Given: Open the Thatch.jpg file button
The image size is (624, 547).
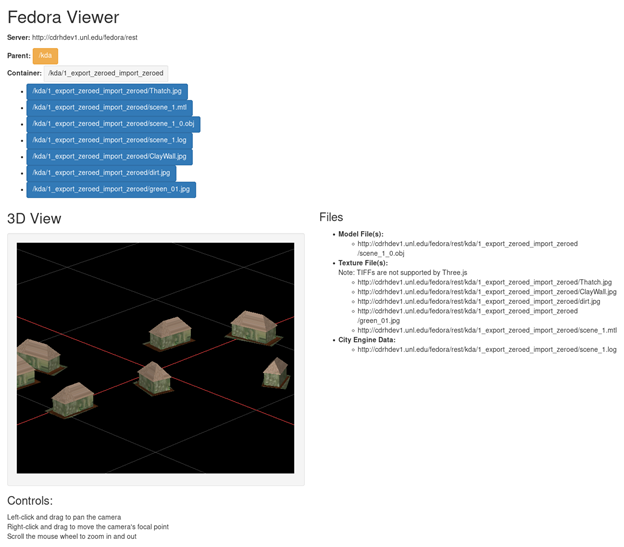Looking at the screenshot, I should click(107, 91).
